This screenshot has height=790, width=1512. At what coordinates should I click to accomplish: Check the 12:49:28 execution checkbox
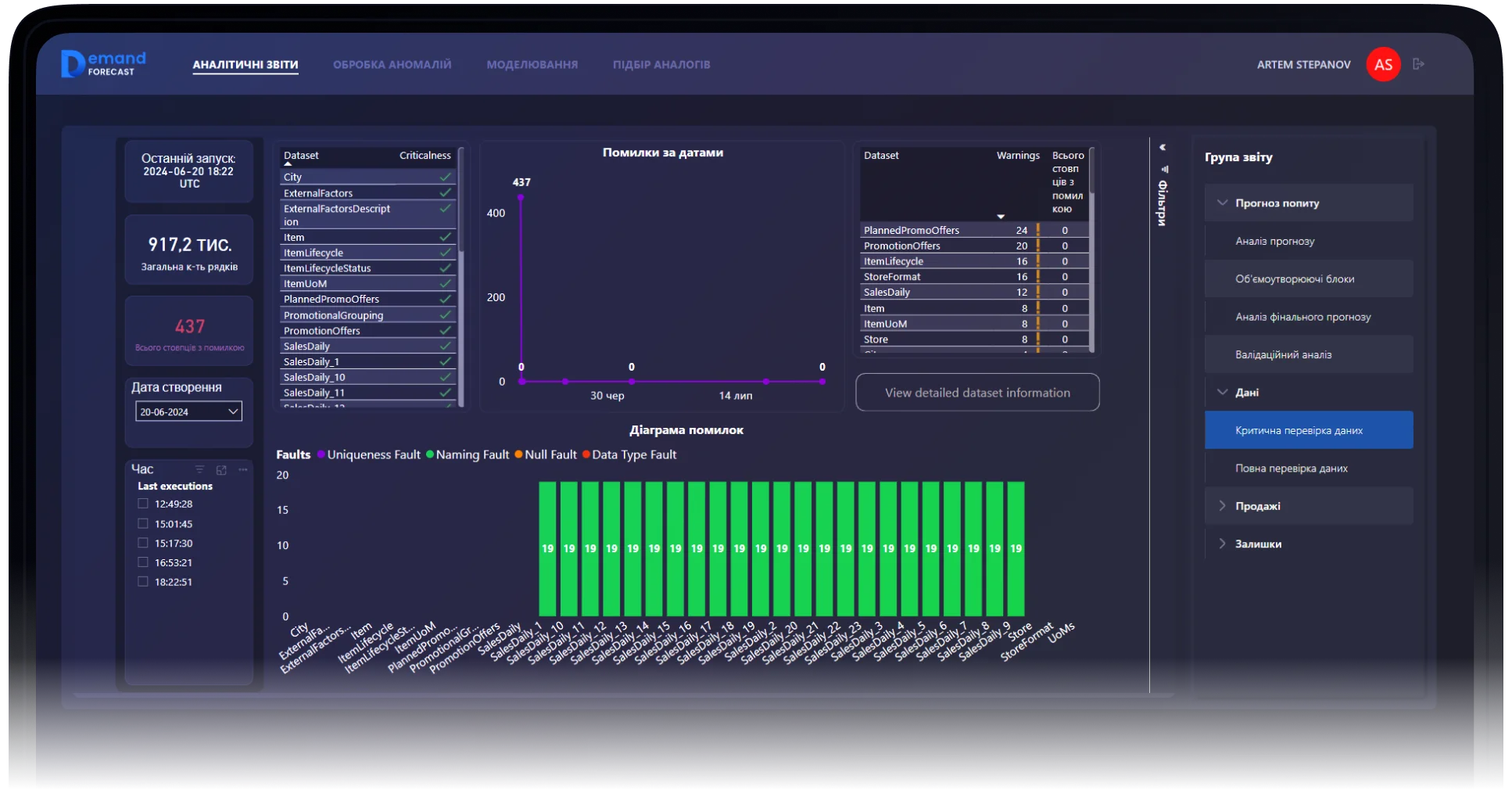143,504
